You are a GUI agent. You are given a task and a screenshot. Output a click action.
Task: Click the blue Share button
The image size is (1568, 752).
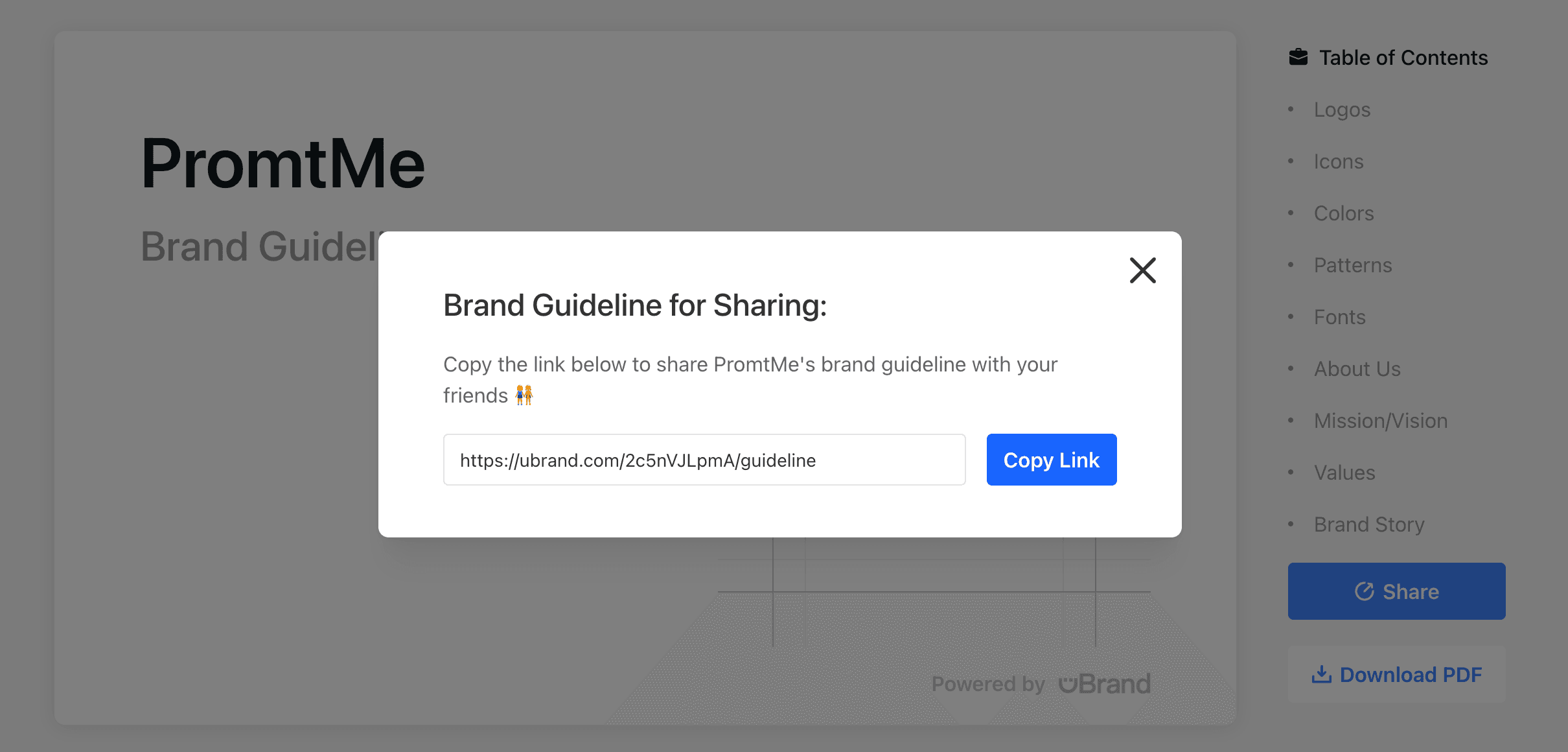click(1396, 591)
